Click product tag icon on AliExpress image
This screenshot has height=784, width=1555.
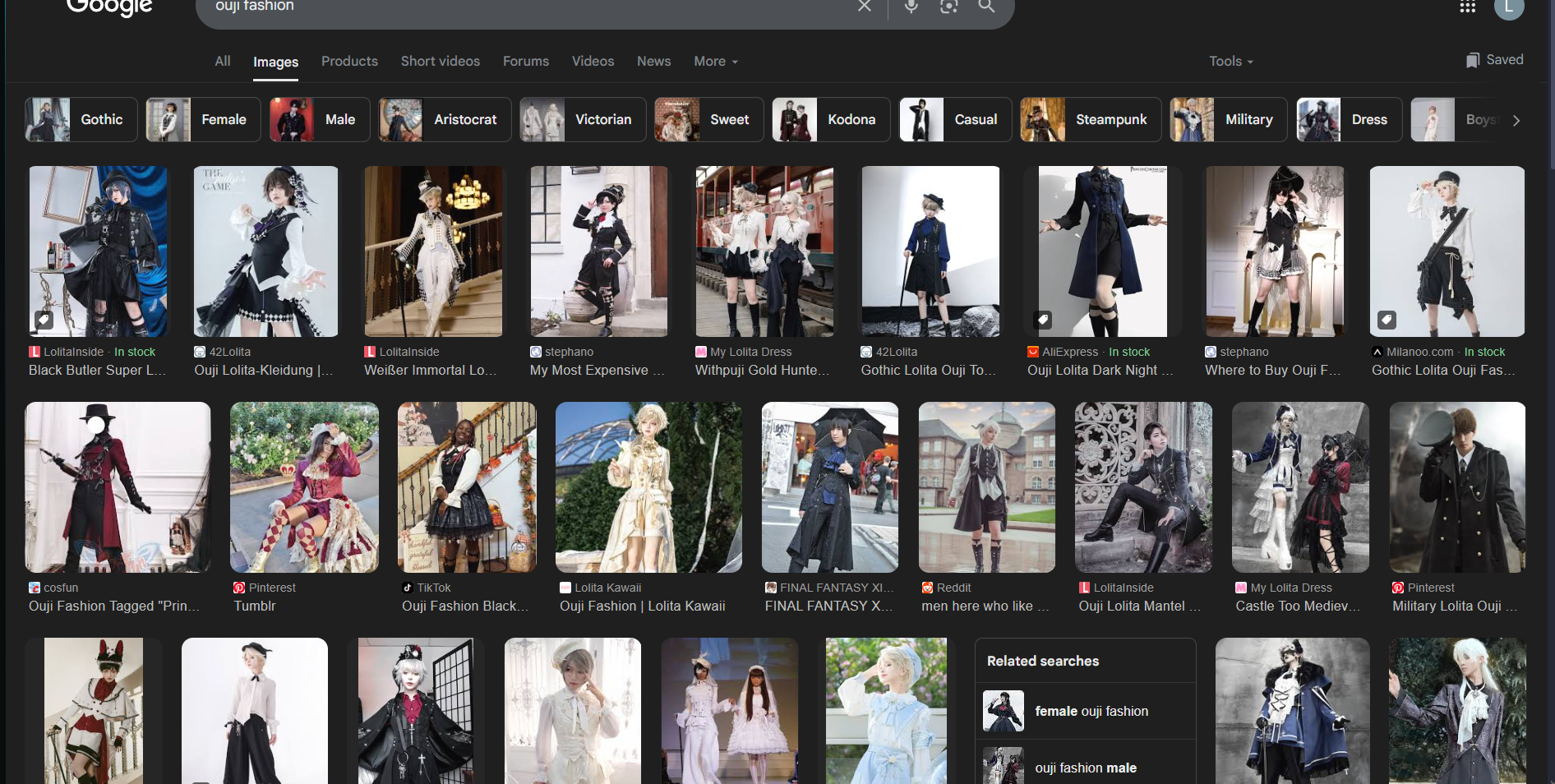[1042, 320]
